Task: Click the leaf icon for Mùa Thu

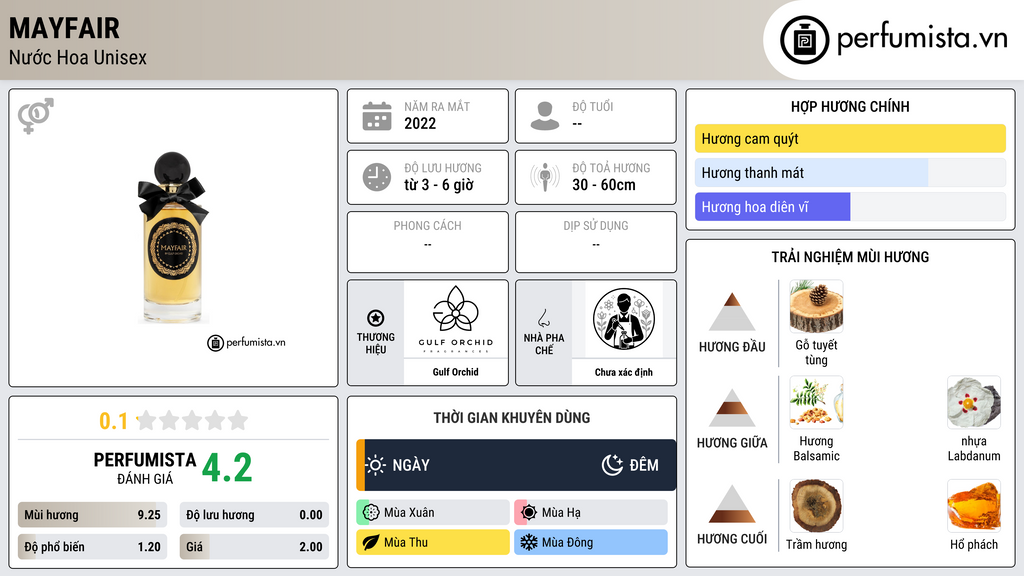Action: click(x=371, y=542)
